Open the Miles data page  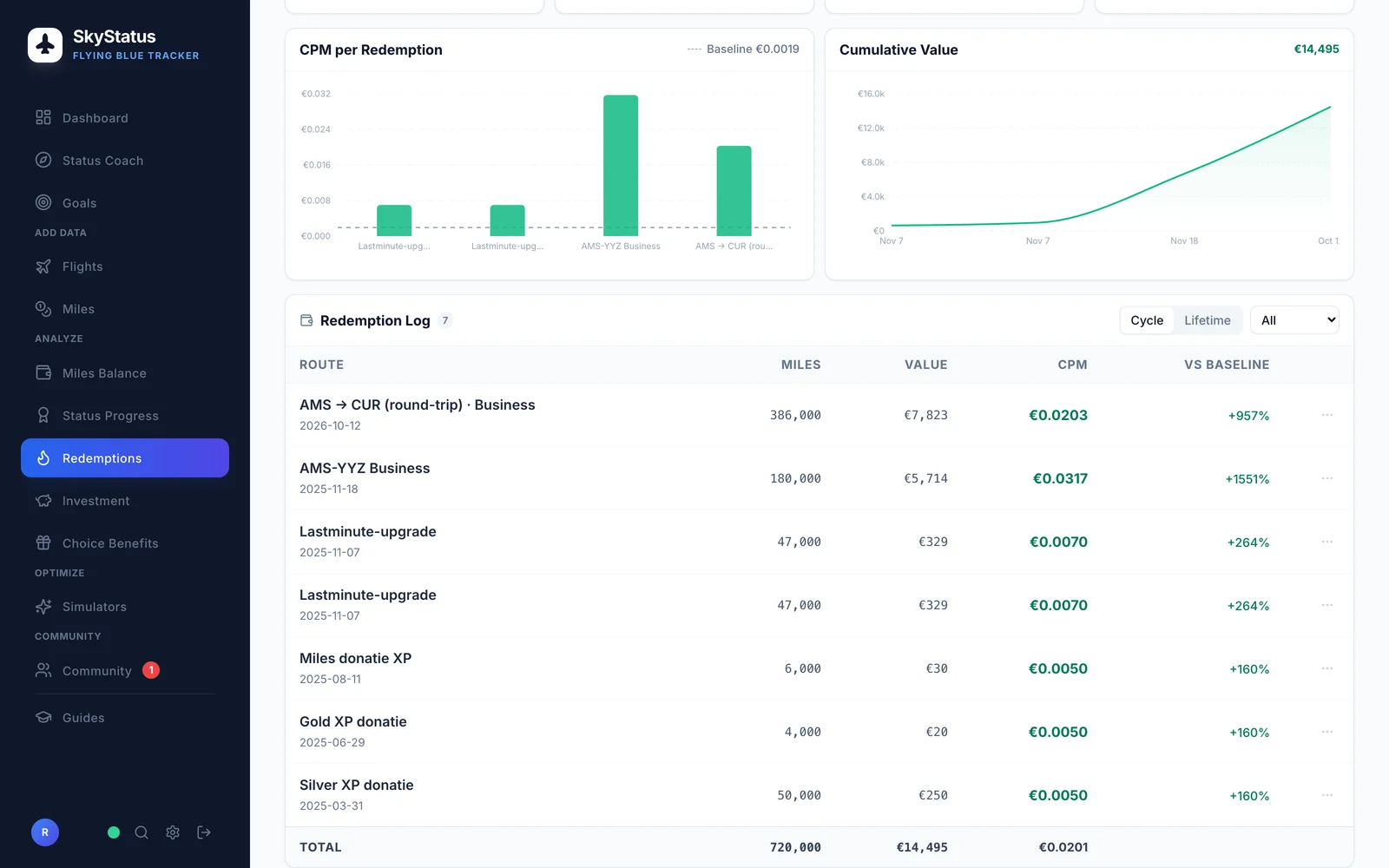pos(125,309)
